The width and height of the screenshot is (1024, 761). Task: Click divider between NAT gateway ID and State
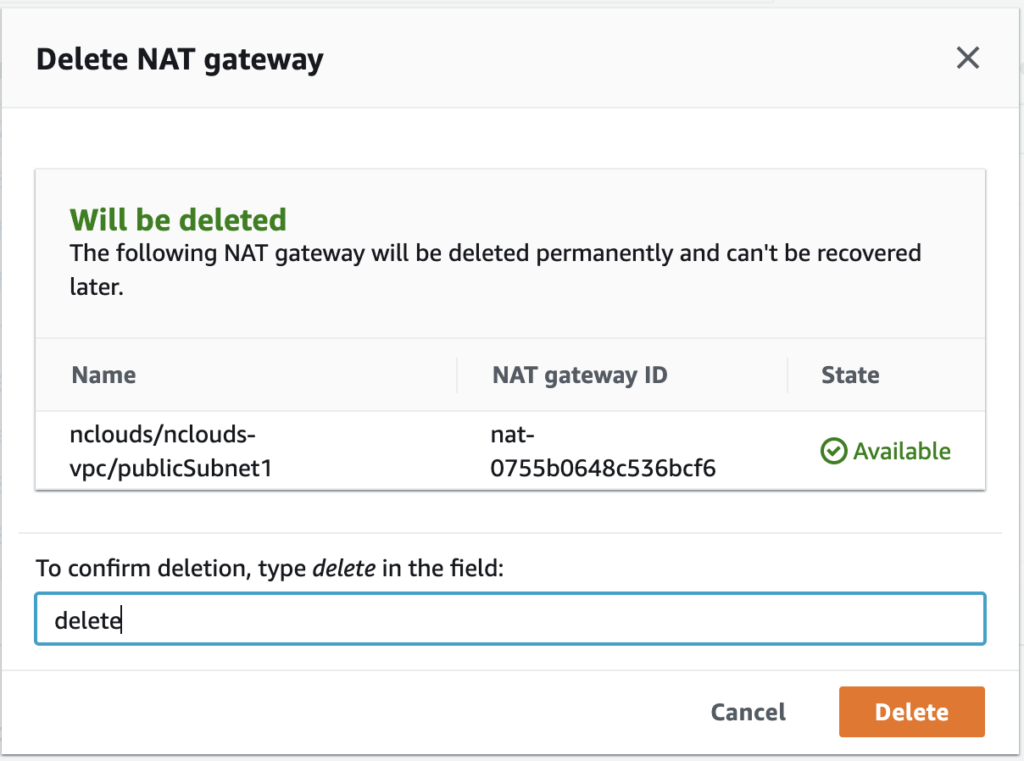tap(788, 375)
